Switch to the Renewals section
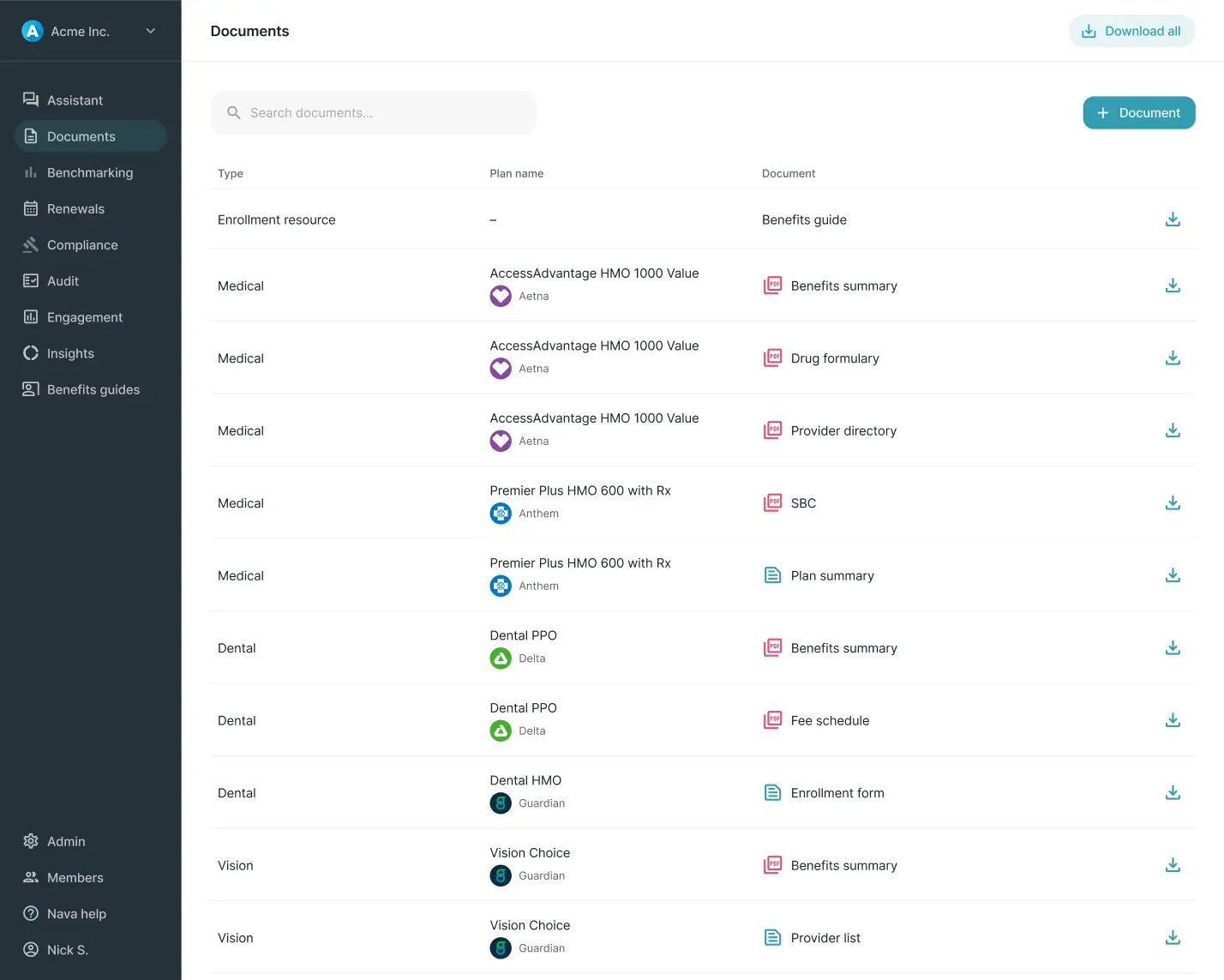This screenshot has height=980, width=1224. pos(75,208)
